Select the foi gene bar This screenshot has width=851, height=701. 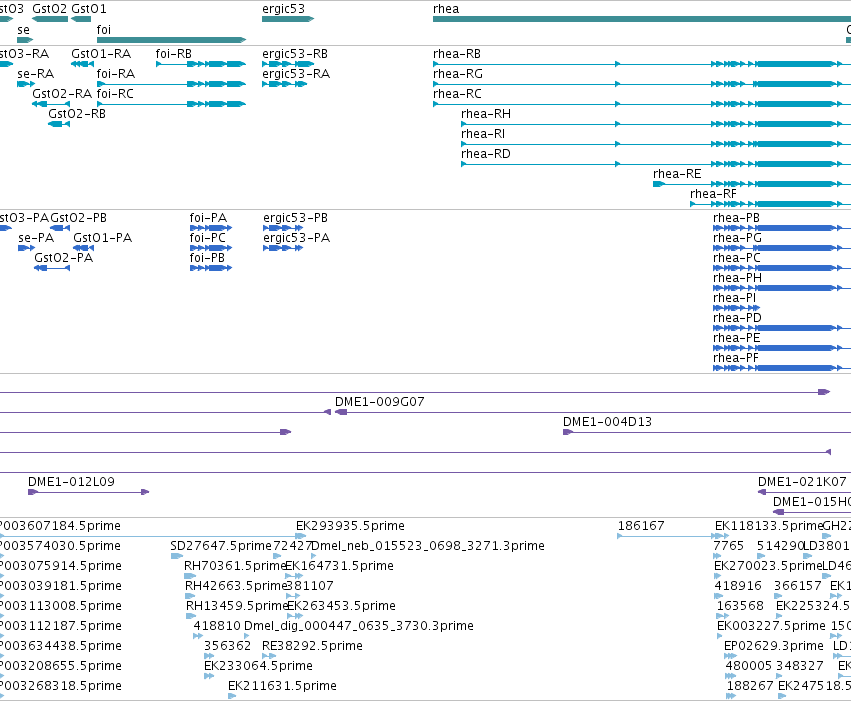(x=172, y=40)
